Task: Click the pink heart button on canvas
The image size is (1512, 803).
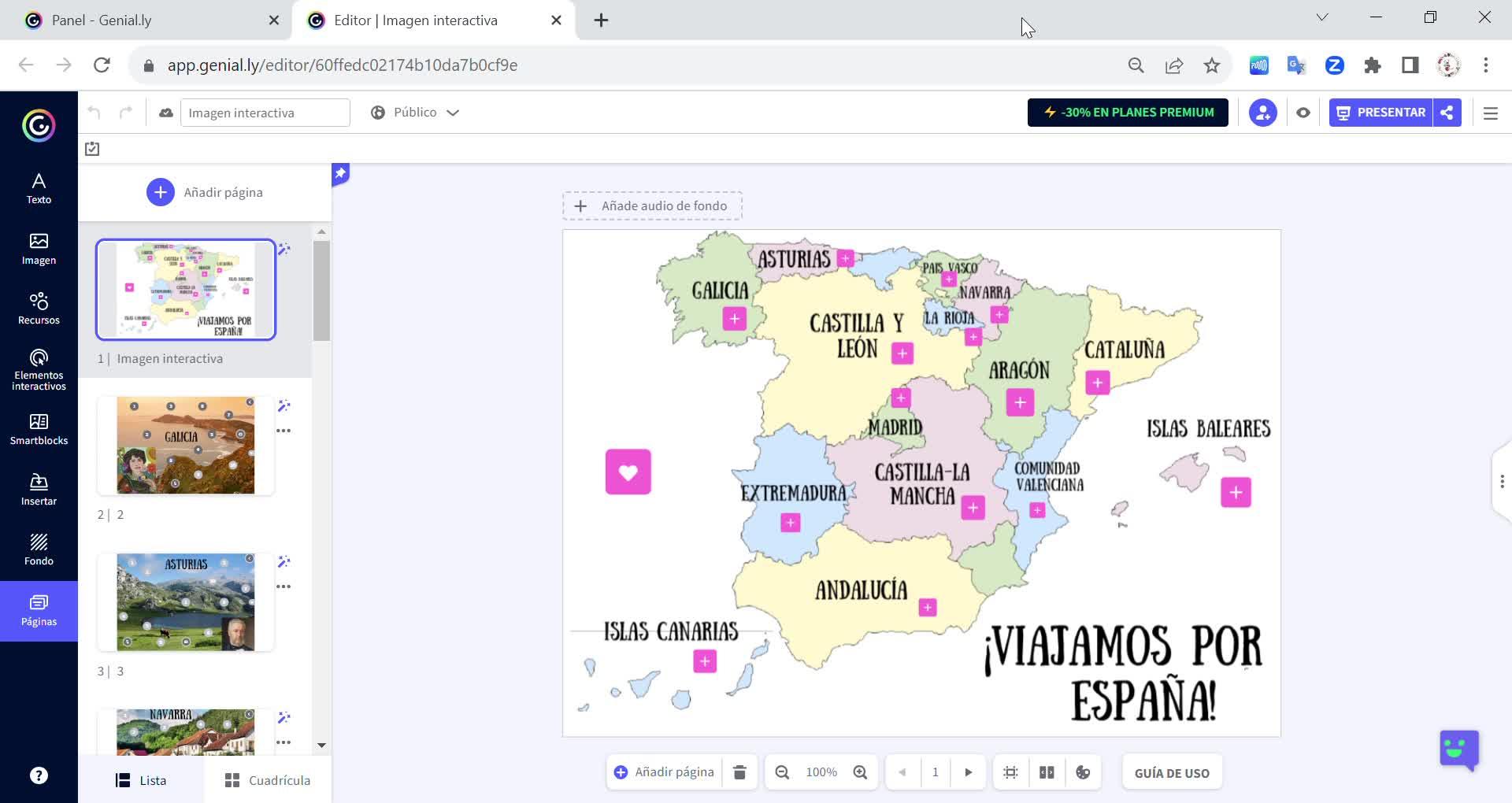Action: (628, 472)
